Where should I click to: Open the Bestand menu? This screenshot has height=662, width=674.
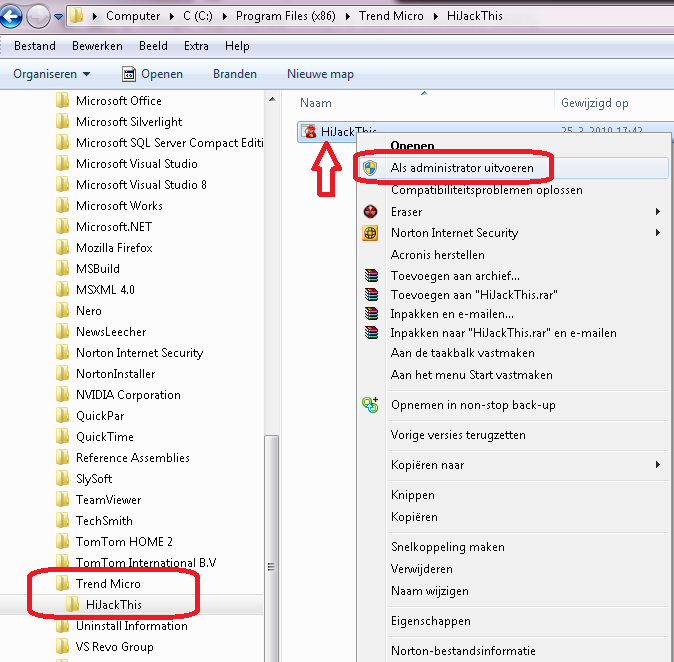coord(35,46)
